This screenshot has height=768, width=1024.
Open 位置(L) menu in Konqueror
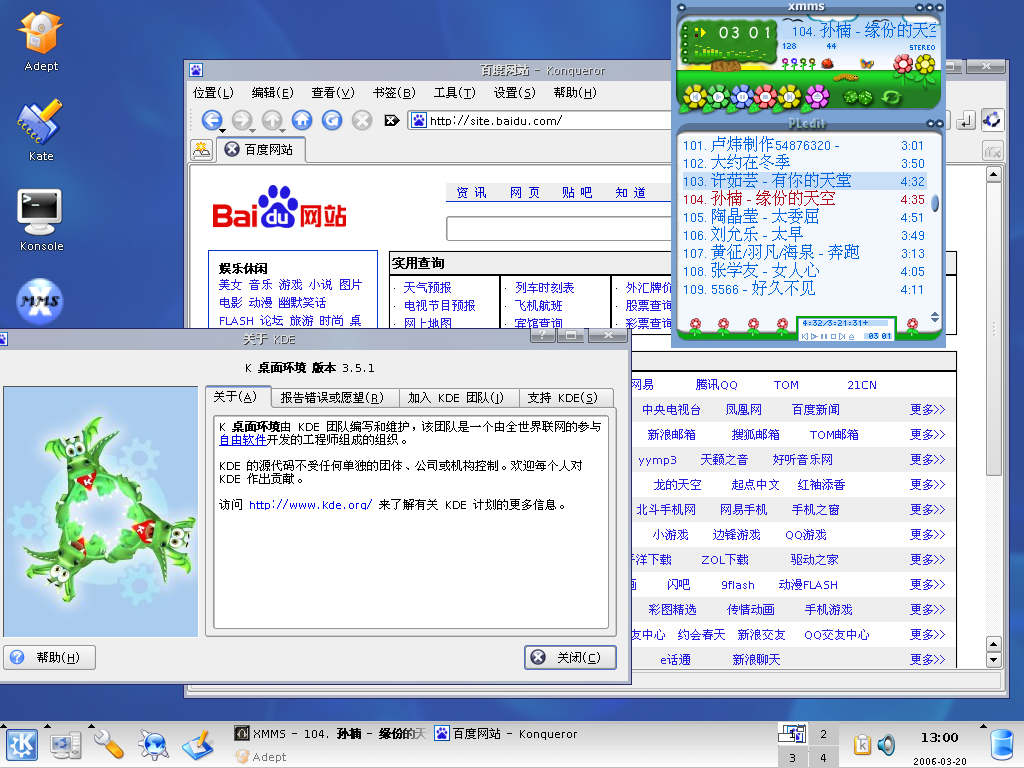[213, 93]
